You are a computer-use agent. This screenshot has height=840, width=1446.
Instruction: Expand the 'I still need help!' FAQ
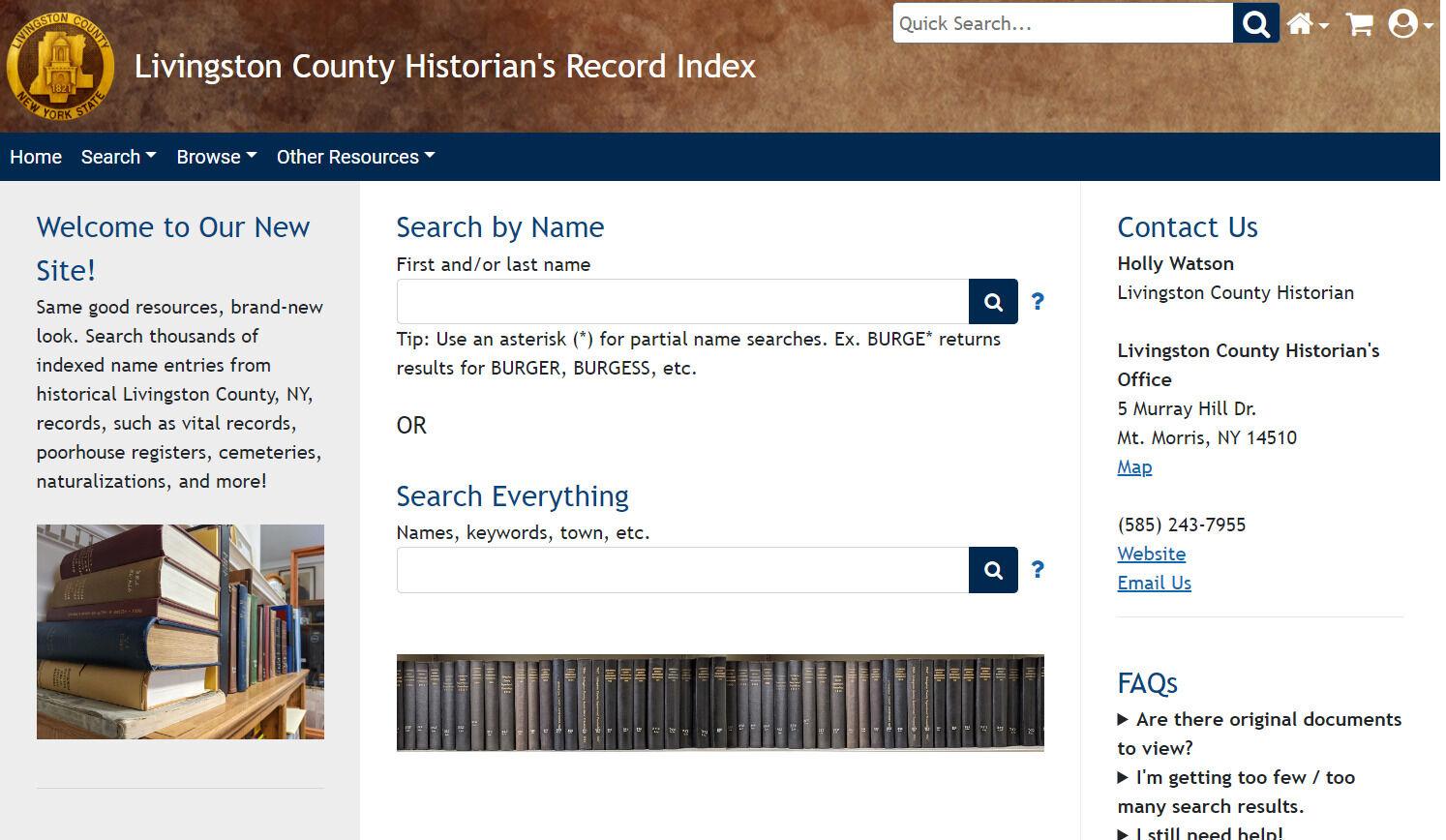1205,831
